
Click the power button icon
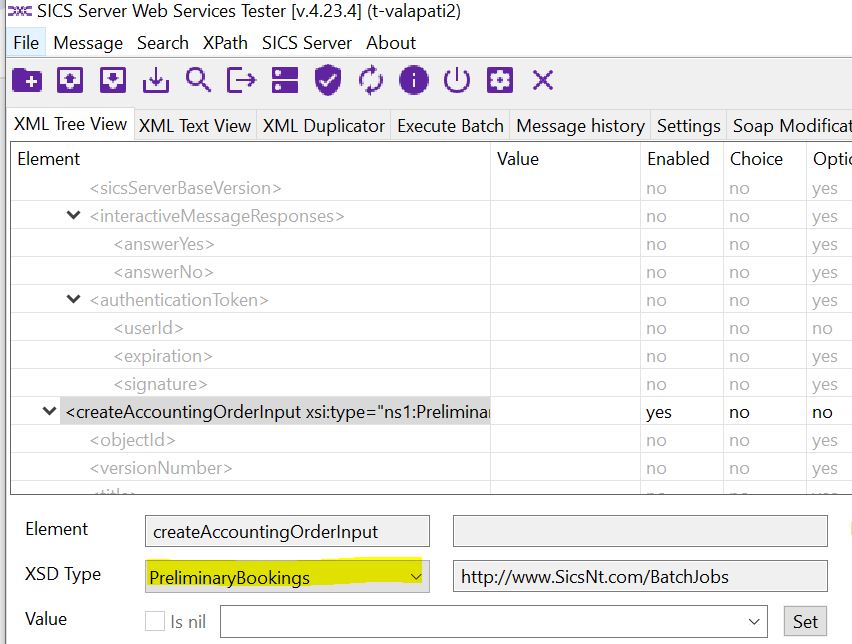[457, 80]
